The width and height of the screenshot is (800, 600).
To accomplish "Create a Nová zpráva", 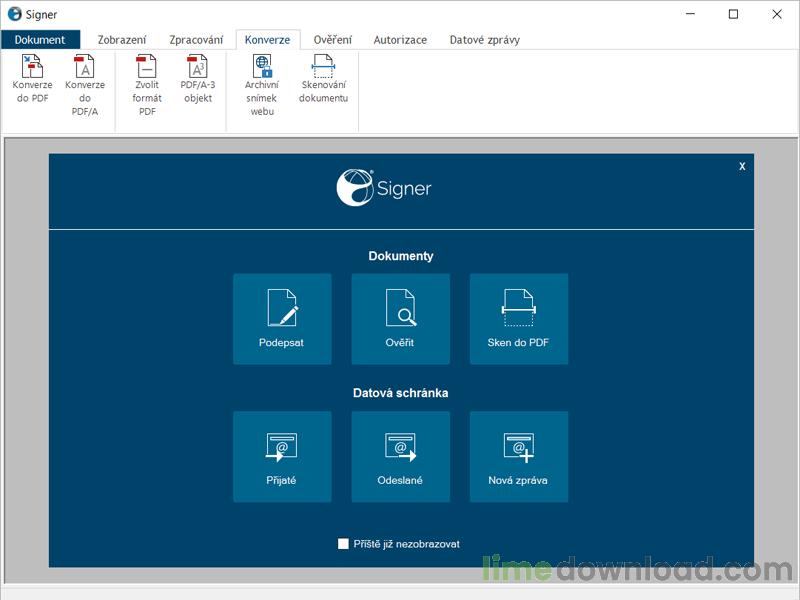I will (x=519, y=455).
